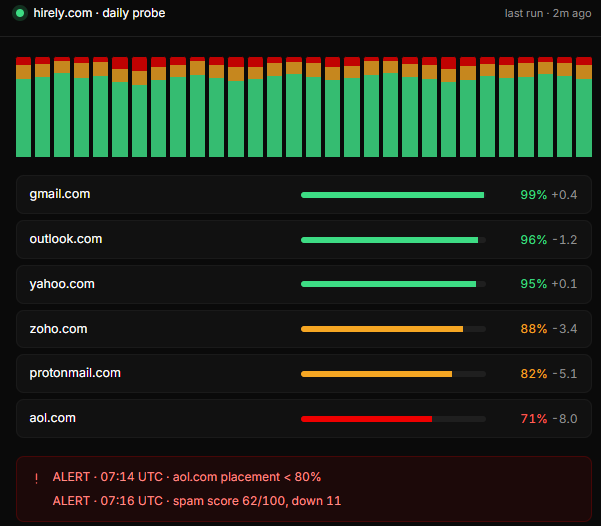This screenshot has width=601, height=526.
Task: Open the aol.com row
Action: click(304, 418)
